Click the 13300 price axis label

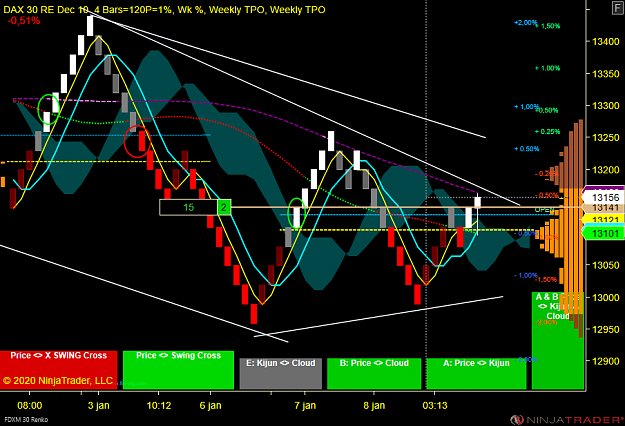coord(606,106)
